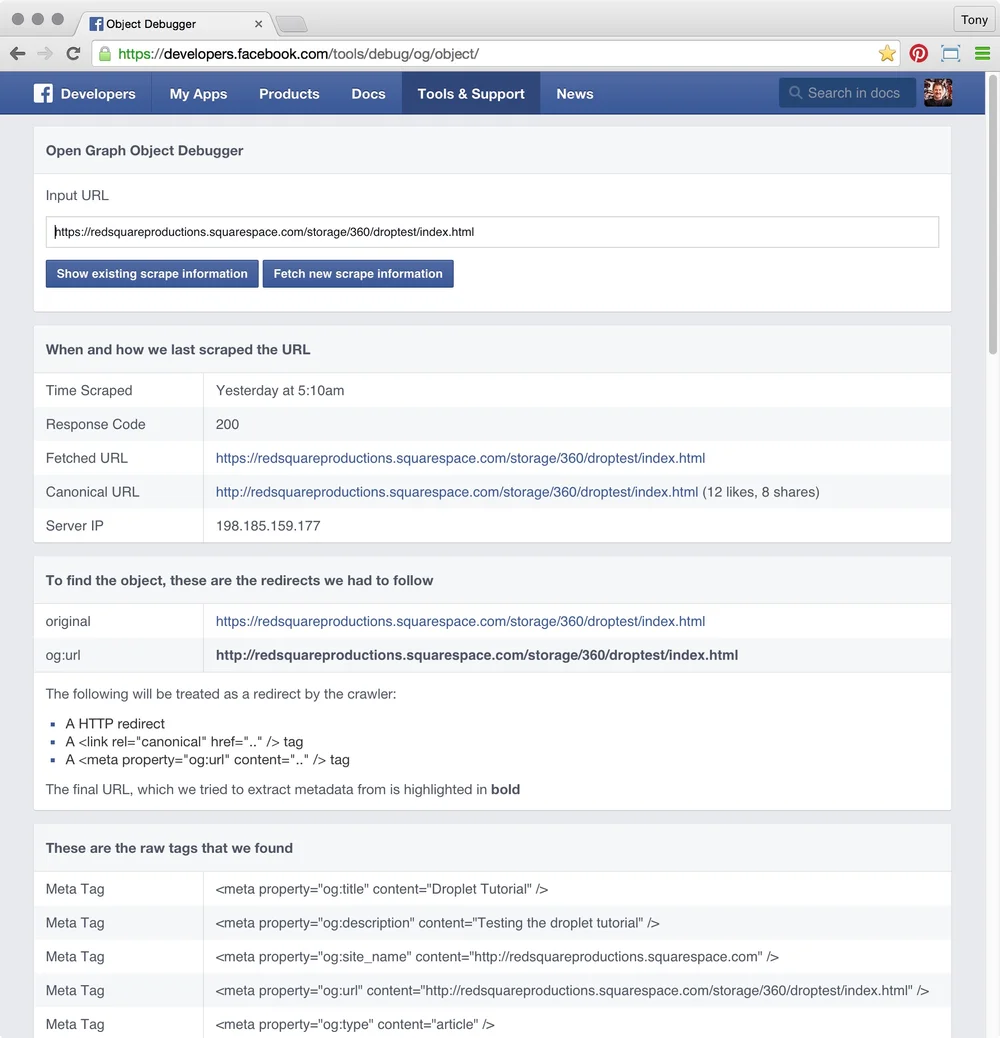The width and height of the screenshot is (1000, 1038).
Task: Bookmark the page with the star icon
Action: (x=887, y=54)
